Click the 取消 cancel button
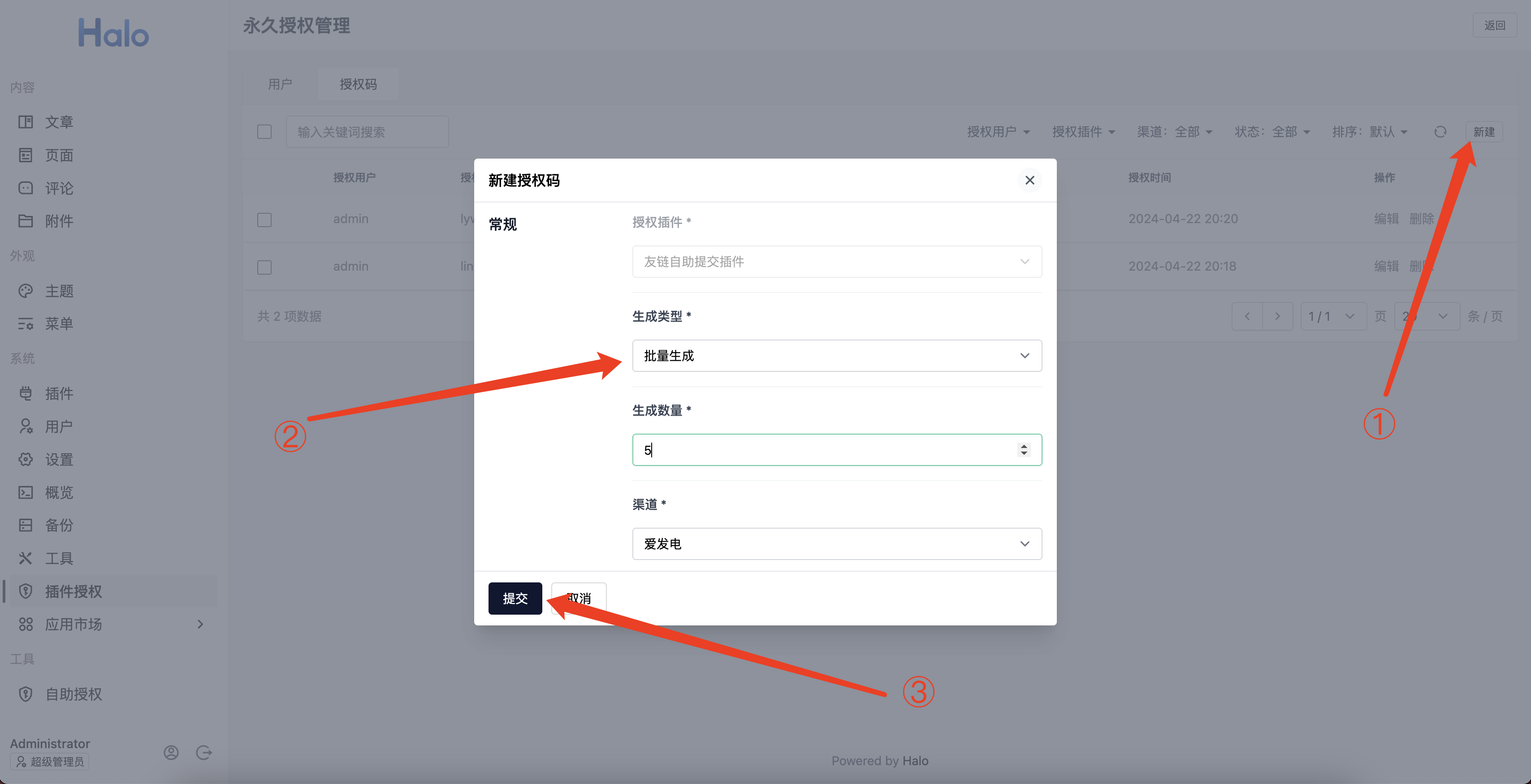Image resolution: width=1531 pixels, height=784 pixels. click(x=579, y=598)
